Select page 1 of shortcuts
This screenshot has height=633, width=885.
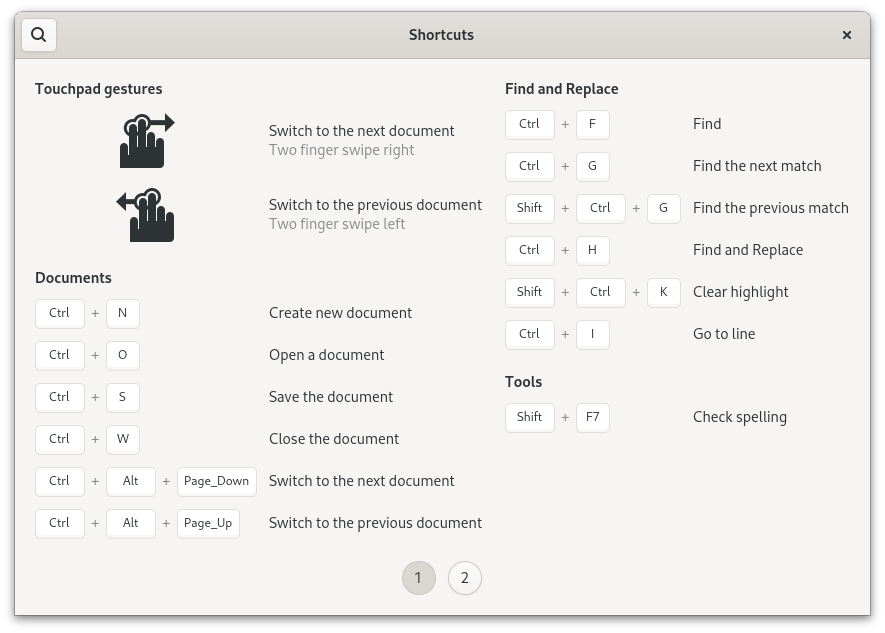point(418,578)
